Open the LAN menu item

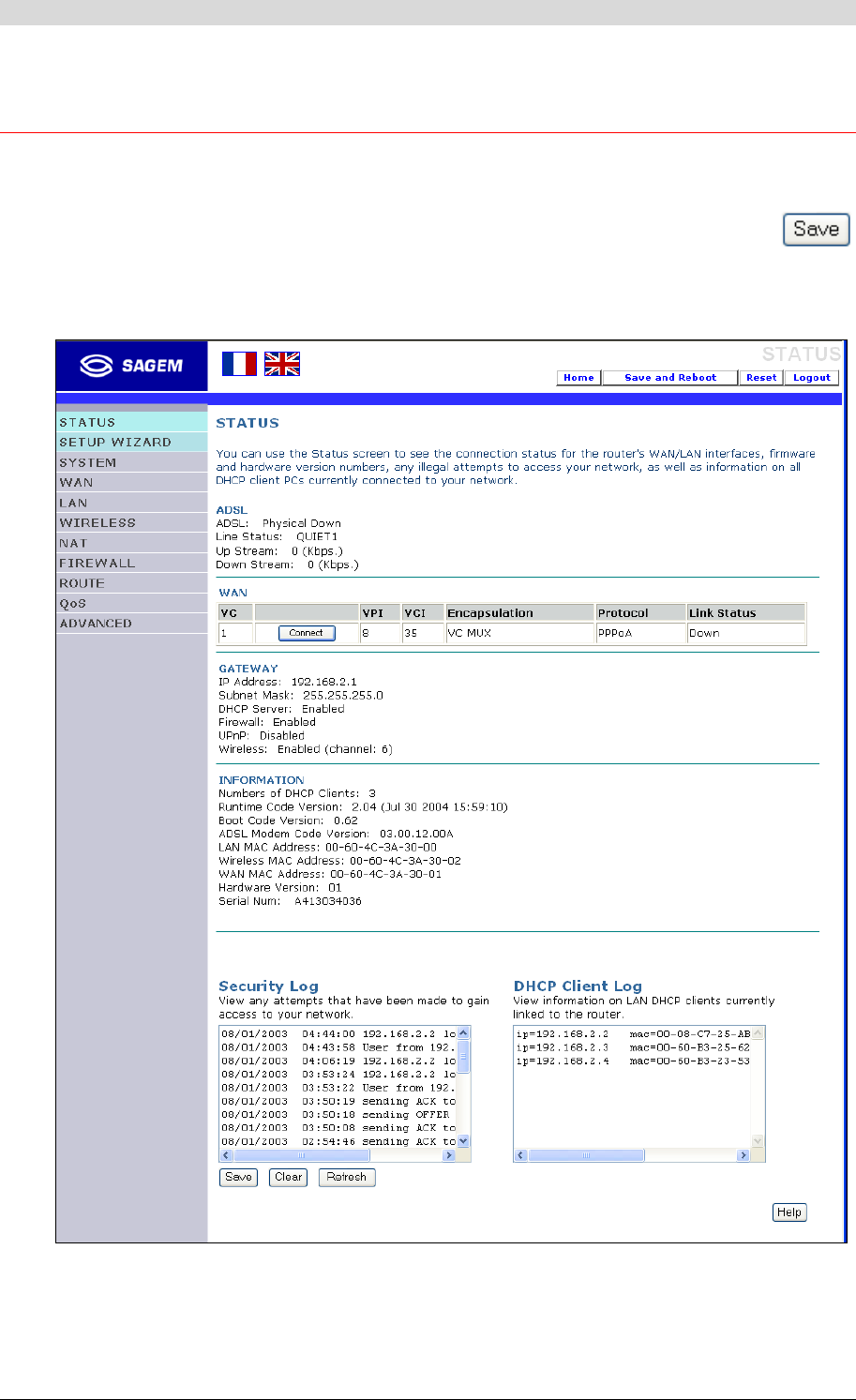point(131,503)
